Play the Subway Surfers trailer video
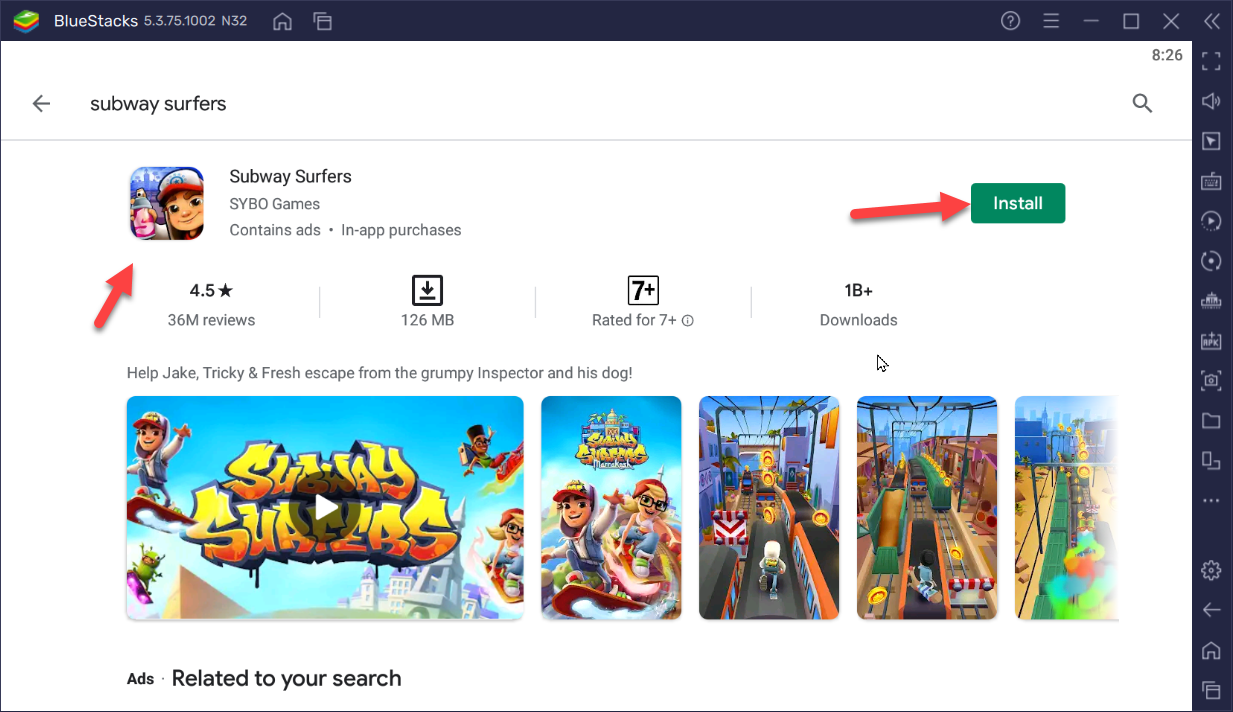 pyautogui.click(x=325, y=507)
